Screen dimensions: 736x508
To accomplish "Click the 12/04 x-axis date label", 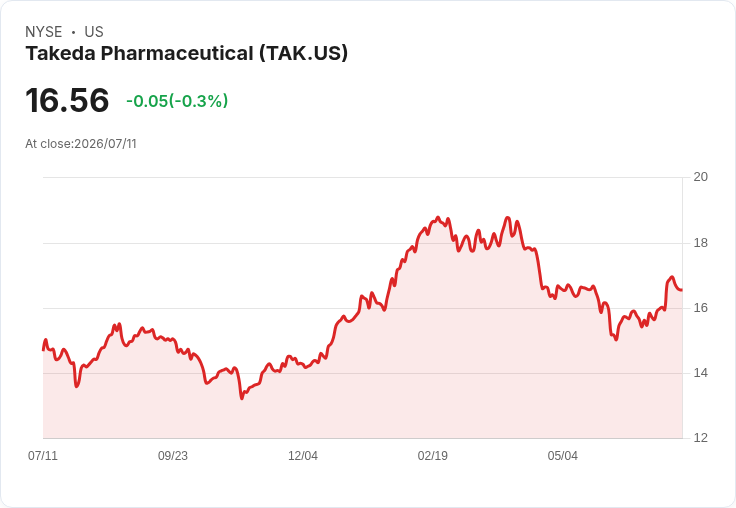I will (303, 455).
